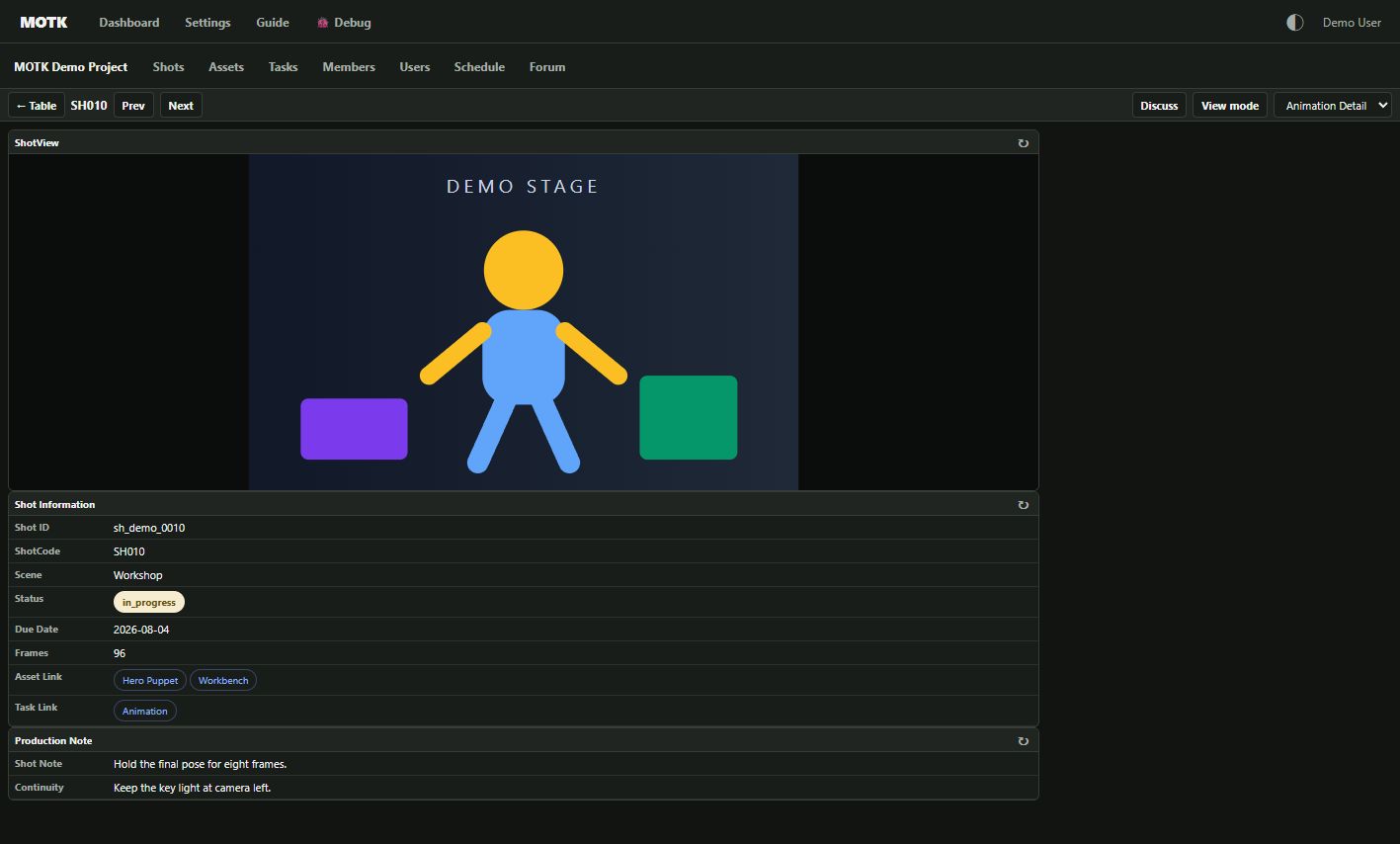Go to the Prev shot

133,106
